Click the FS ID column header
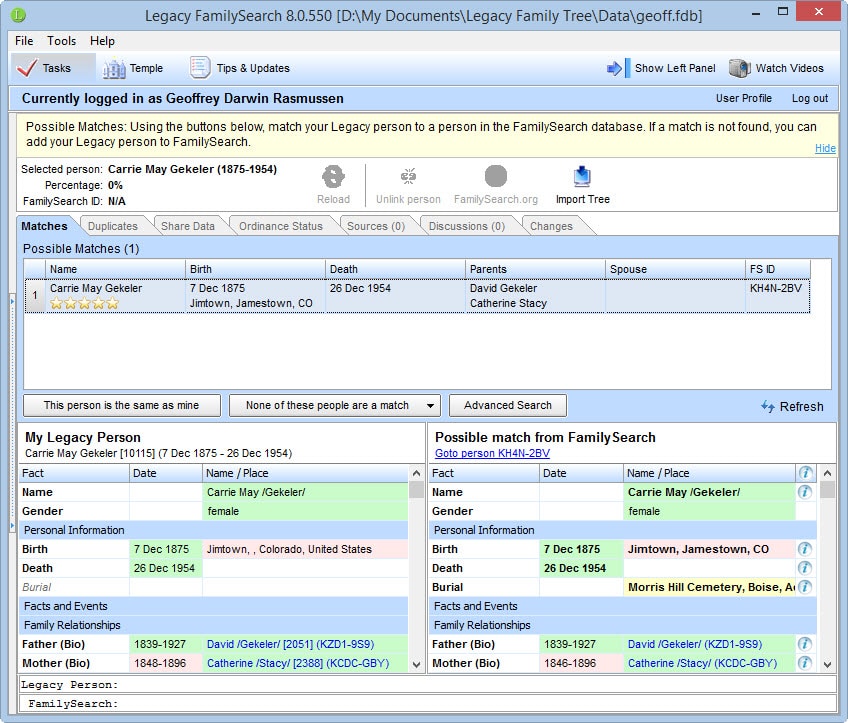Viewport: 848px width, 723px height. (x=778, y=269)
